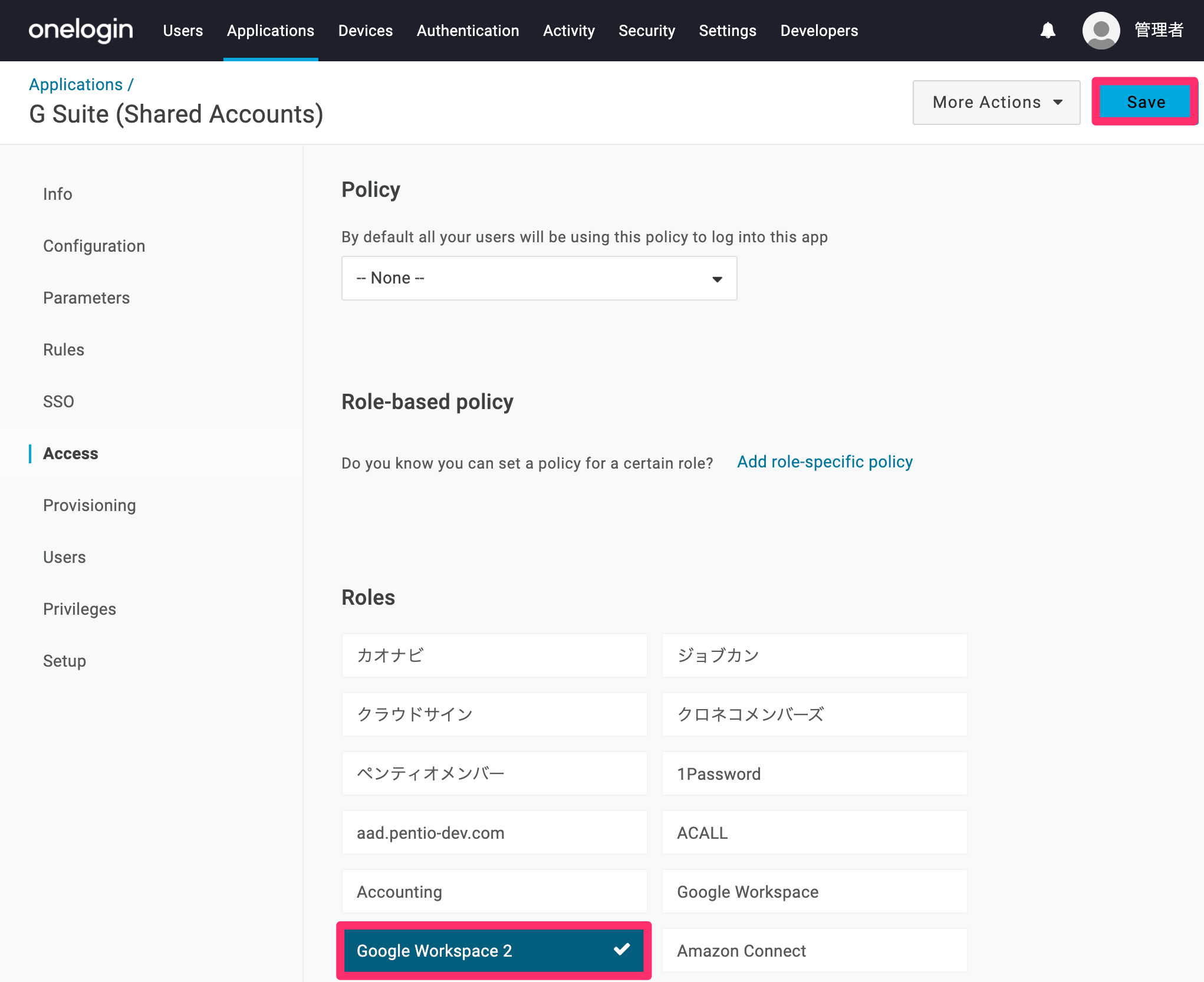Toggle the Accounting role

tap(494, 891)
